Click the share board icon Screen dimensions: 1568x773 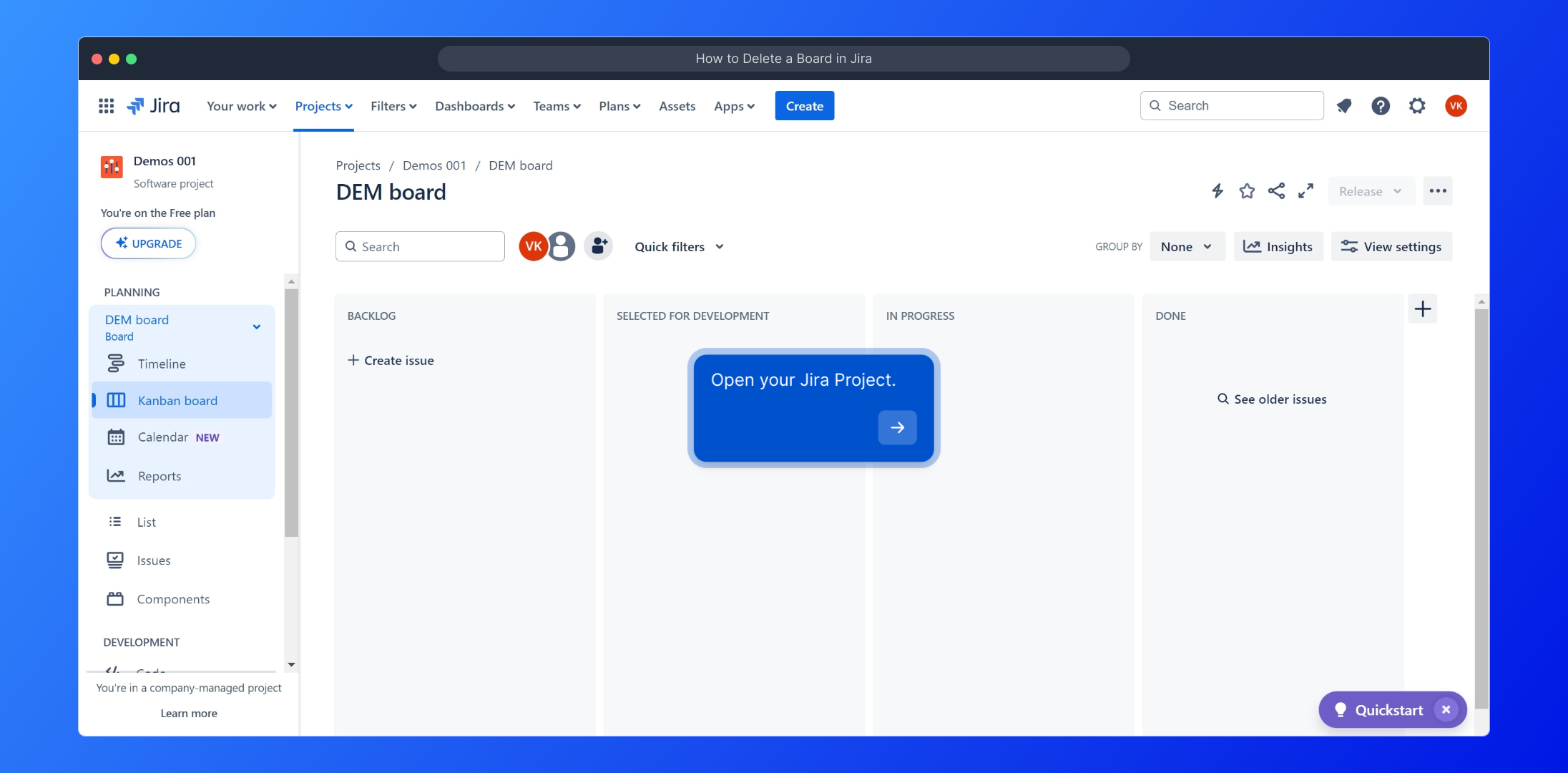click(x=1276, y=190)
